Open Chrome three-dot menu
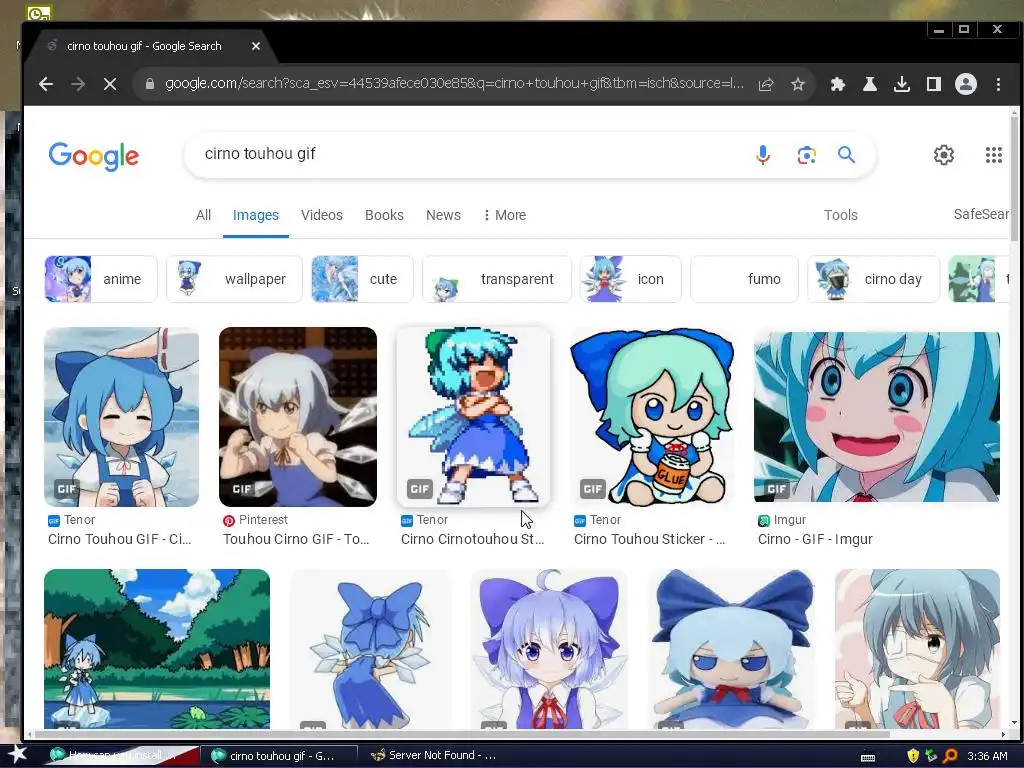Screen dimensions: 1024x768 click(x=998, y=84)
